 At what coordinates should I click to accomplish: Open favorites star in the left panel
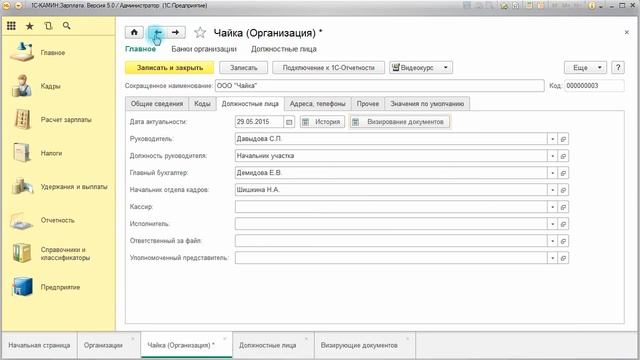coord(30,26)
